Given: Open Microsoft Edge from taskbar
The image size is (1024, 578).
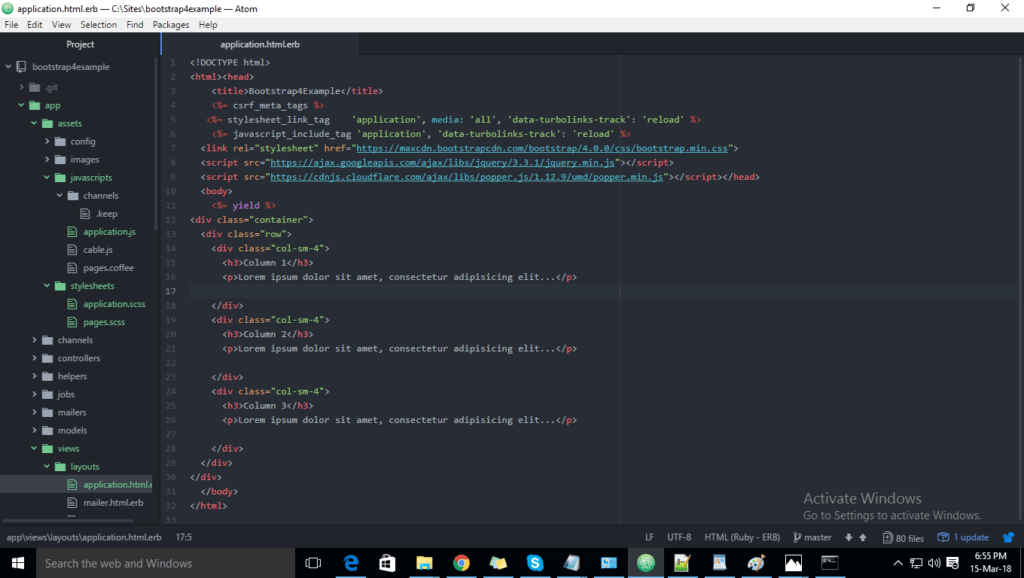Looking at the screenshot, I should [x=351, y=563].
